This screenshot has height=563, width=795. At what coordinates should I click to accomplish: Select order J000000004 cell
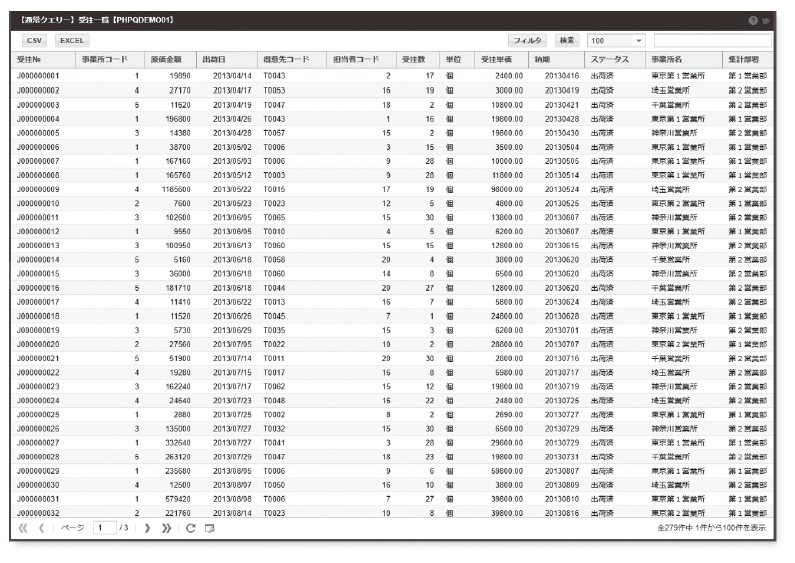pos(38,119)
